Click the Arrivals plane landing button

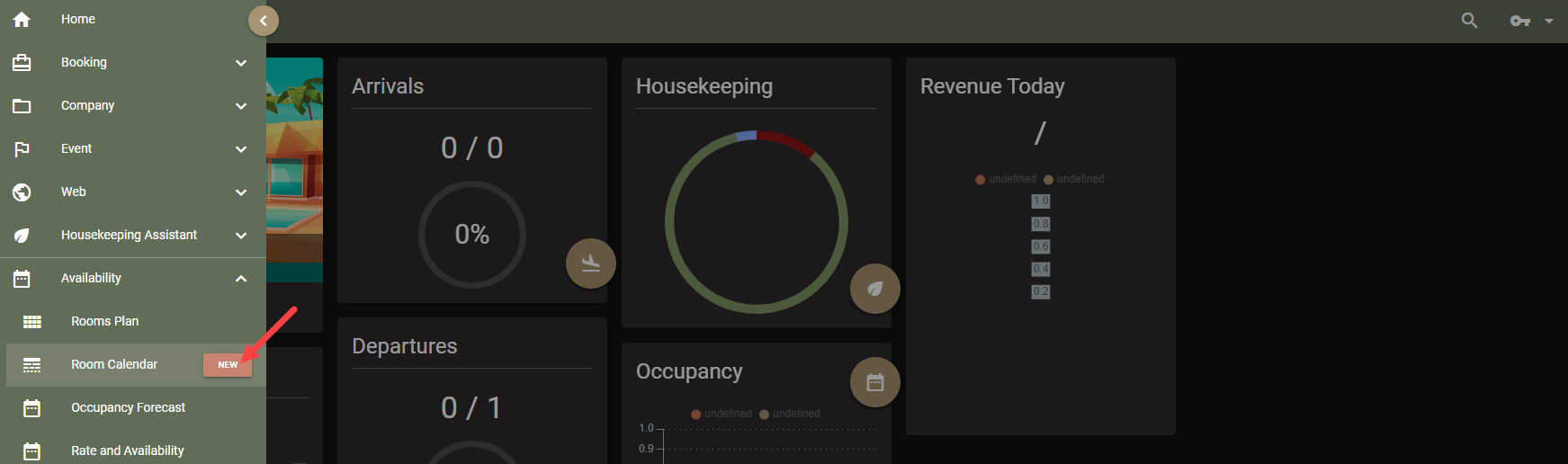[x=591, y=263]
